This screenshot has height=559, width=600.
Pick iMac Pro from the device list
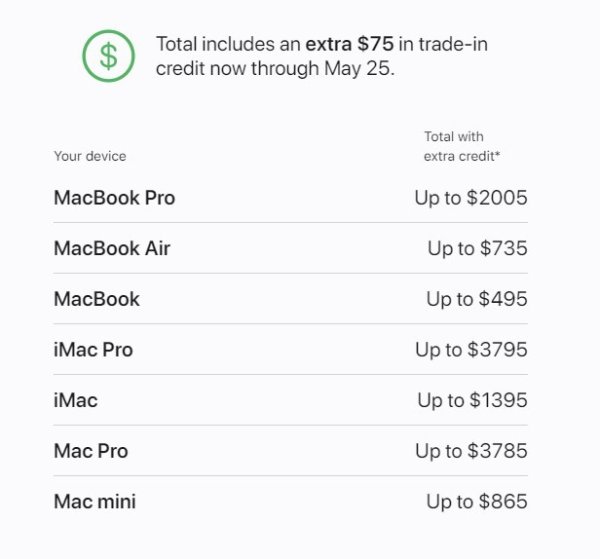pos(93,350)
